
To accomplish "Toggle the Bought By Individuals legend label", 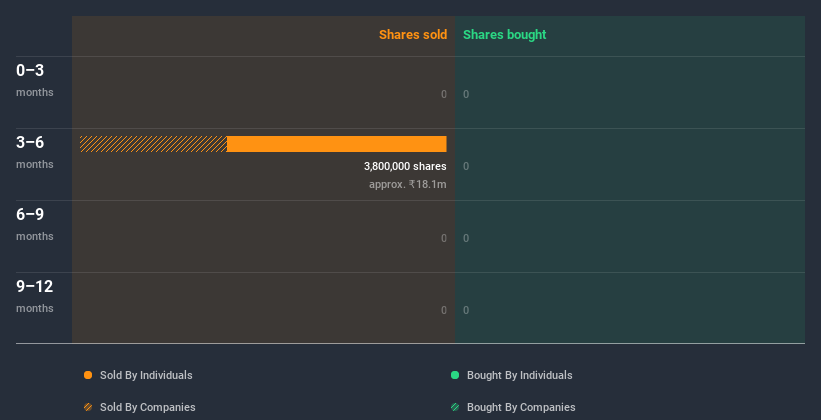I will tap(519, 375).
